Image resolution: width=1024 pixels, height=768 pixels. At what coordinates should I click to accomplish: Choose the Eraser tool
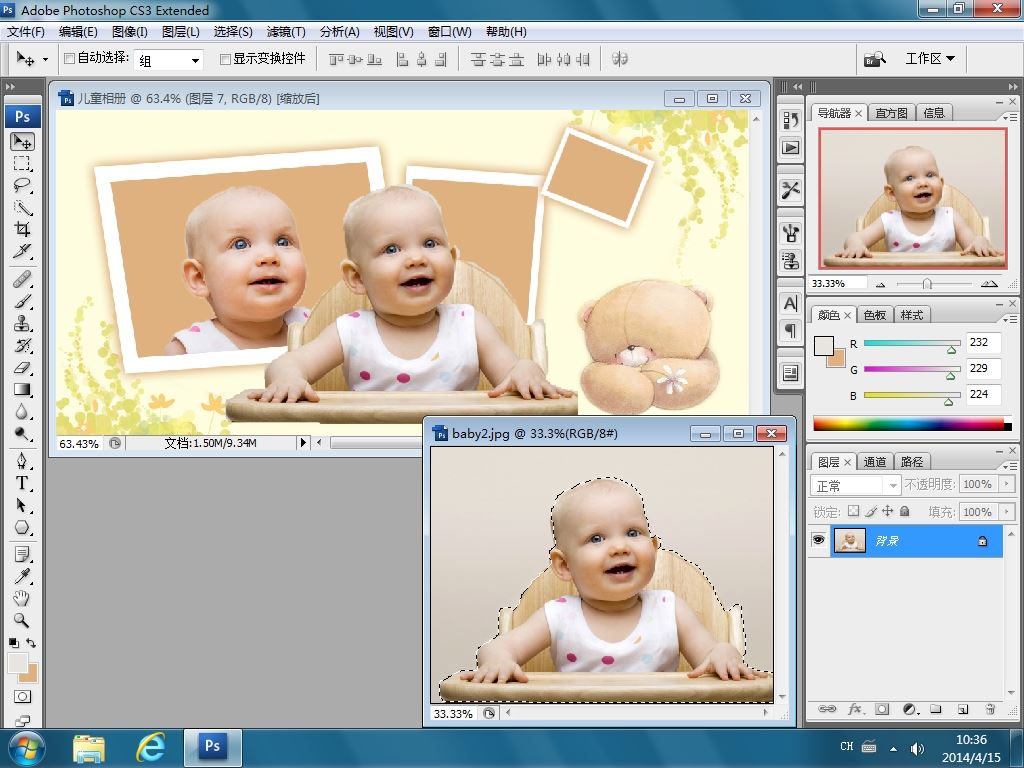[22, 368]
